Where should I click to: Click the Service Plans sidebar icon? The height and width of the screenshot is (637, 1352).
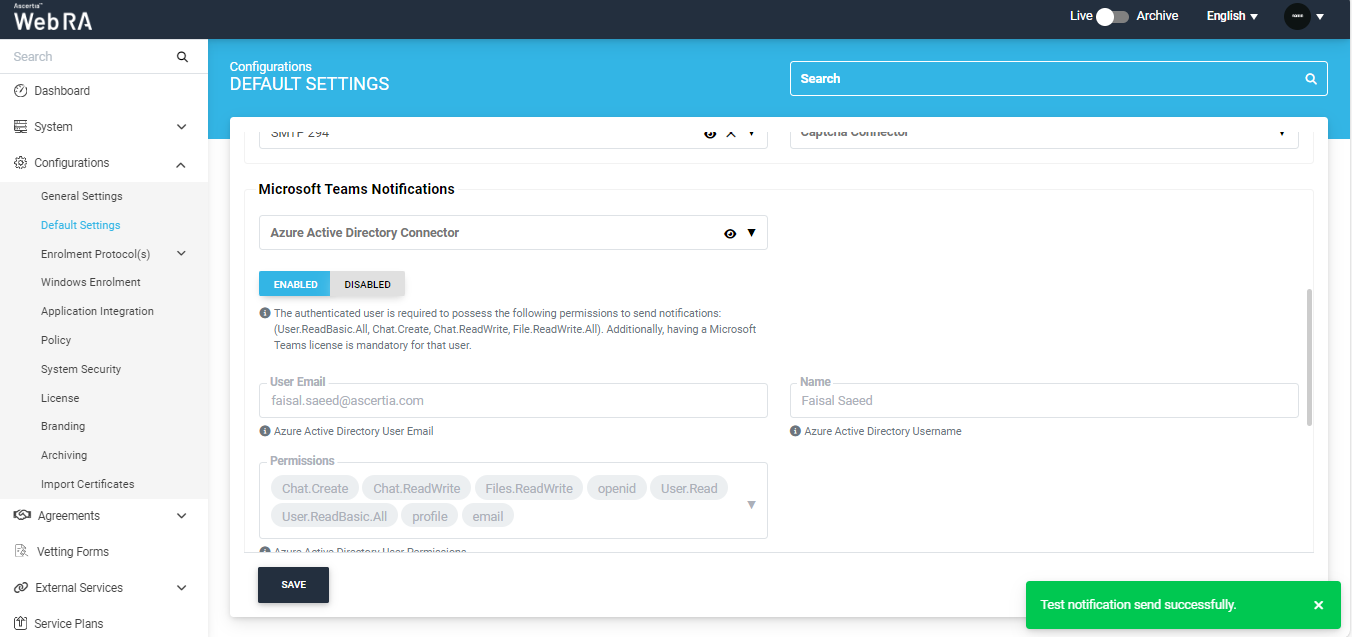[x=20, y=624]
